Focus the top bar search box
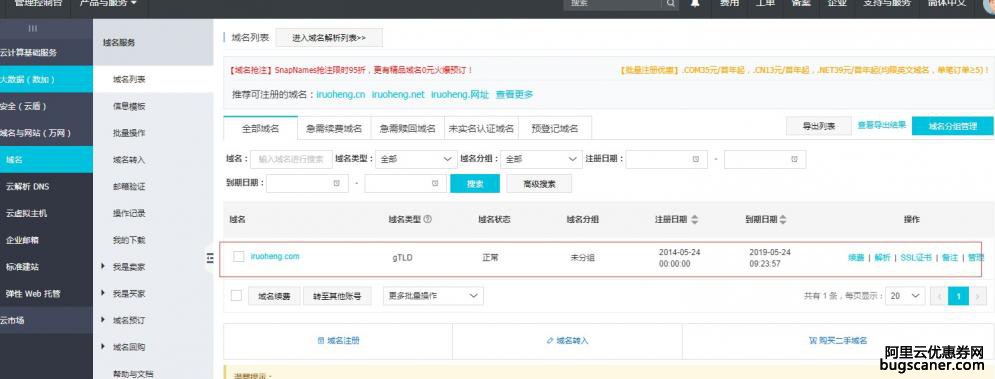995x379 pixels. click(x=614, y=4)
